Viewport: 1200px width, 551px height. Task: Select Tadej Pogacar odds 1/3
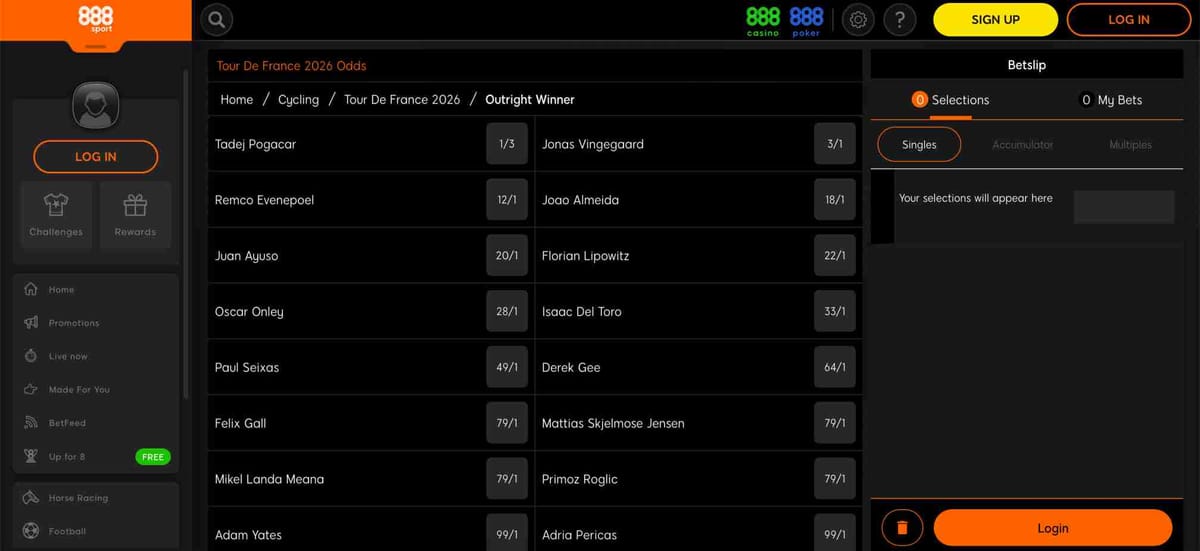point(507,144)
